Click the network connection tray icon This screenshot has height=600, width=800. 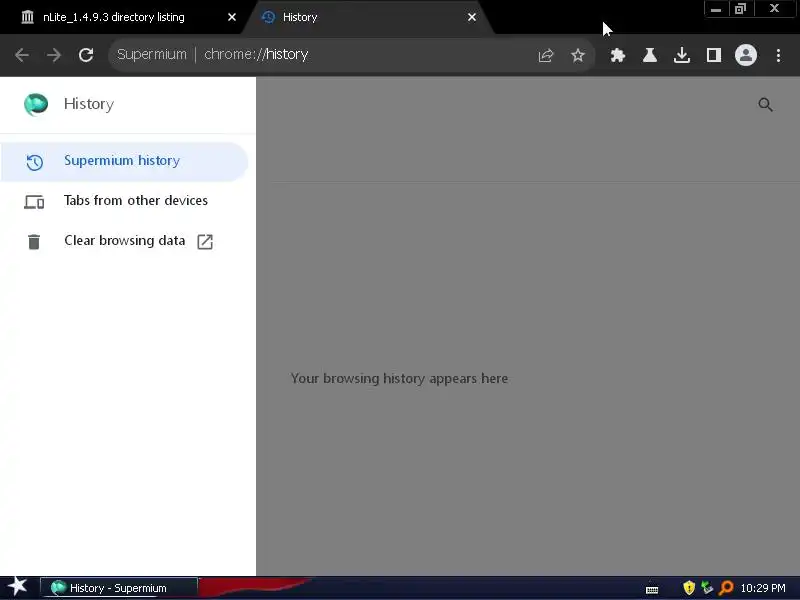click(x=707, y=588)
